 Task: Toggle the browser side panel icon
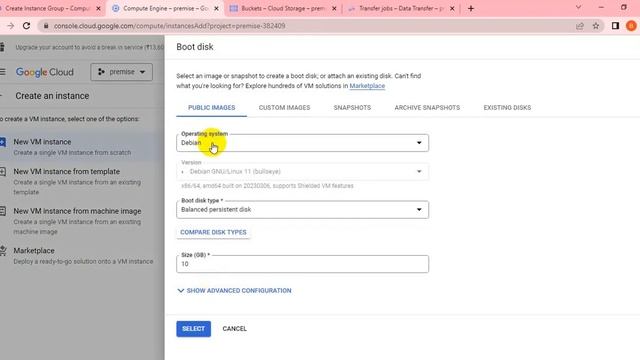pyautogui.click(x=615, y=26)
